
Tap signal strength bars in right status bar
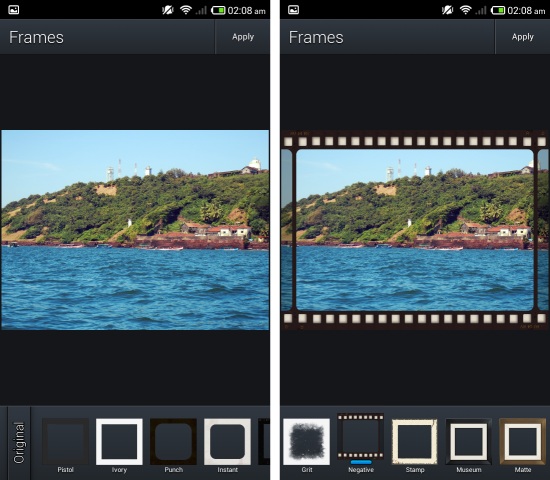coord(481,11)
